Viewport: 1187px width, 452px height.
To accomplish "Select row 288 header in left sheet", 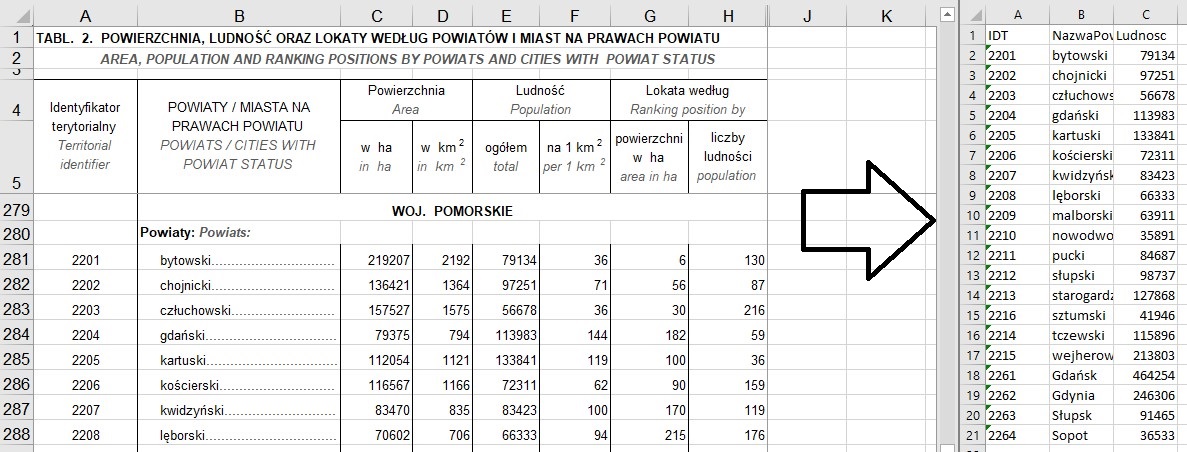I will [16, 435].
